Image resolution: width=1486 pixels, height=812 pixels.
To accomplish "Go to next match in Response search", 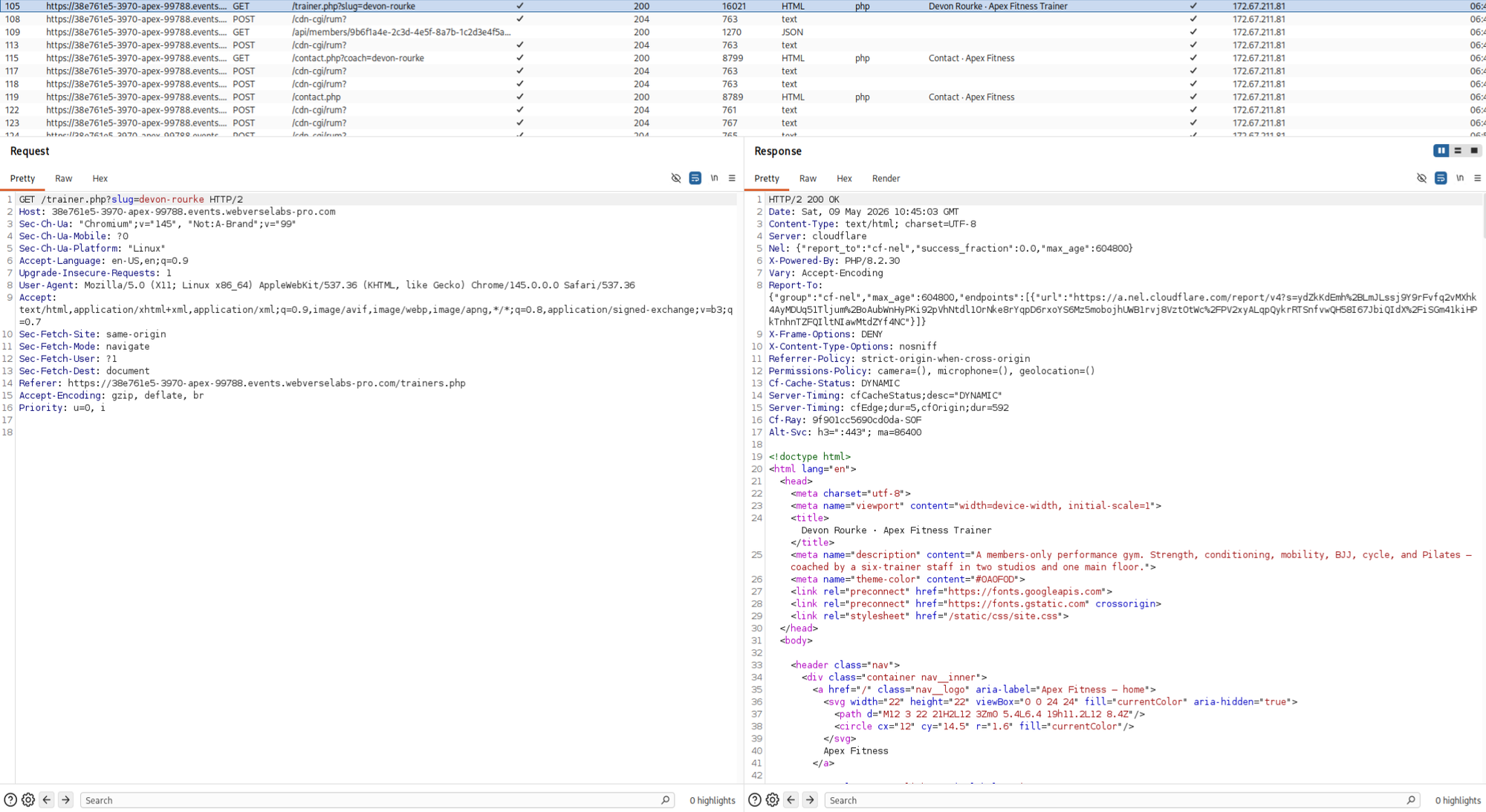I will 810,800.
